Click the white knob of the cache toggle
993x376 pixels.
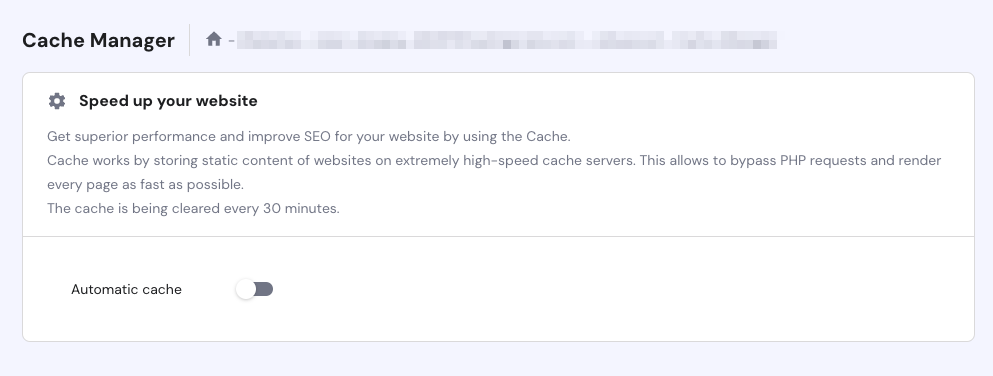coord(245,289)
